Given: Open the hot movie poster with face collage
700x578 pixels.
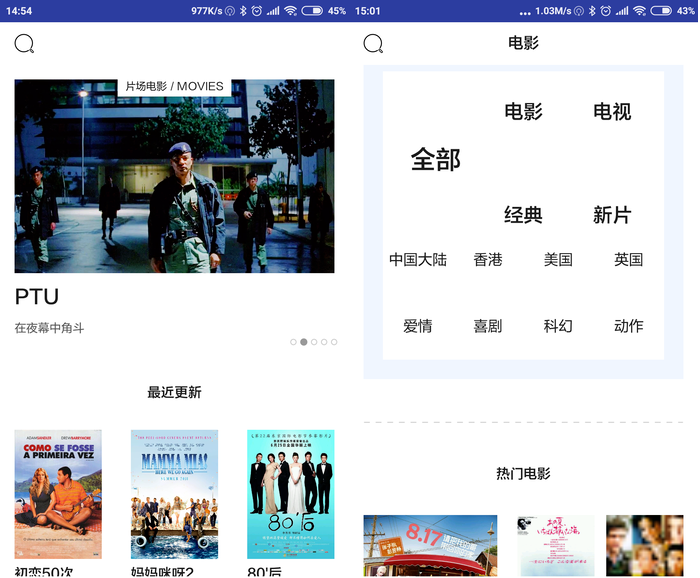Looking at the screenshot, I should pos(645,546).
